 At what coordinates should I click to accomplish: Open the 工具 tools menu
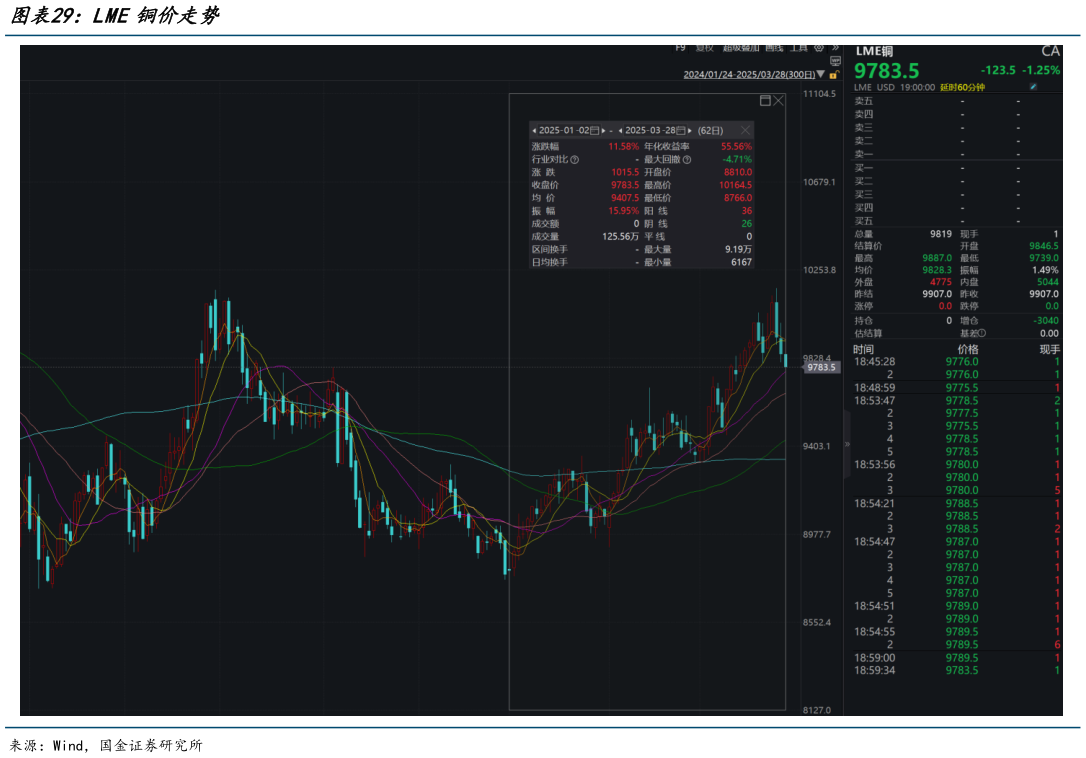(799, 47)
